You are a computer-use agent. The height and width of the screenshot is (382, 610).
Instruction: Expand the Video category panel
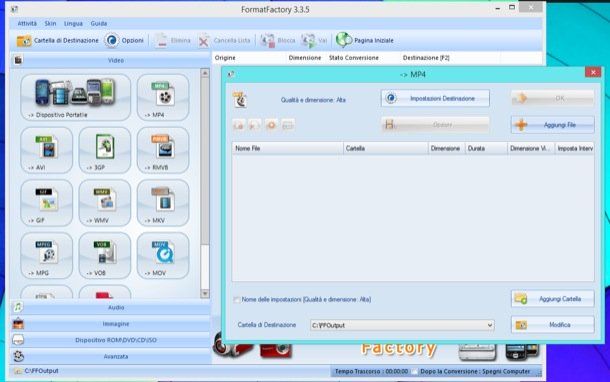click(110, 60)
